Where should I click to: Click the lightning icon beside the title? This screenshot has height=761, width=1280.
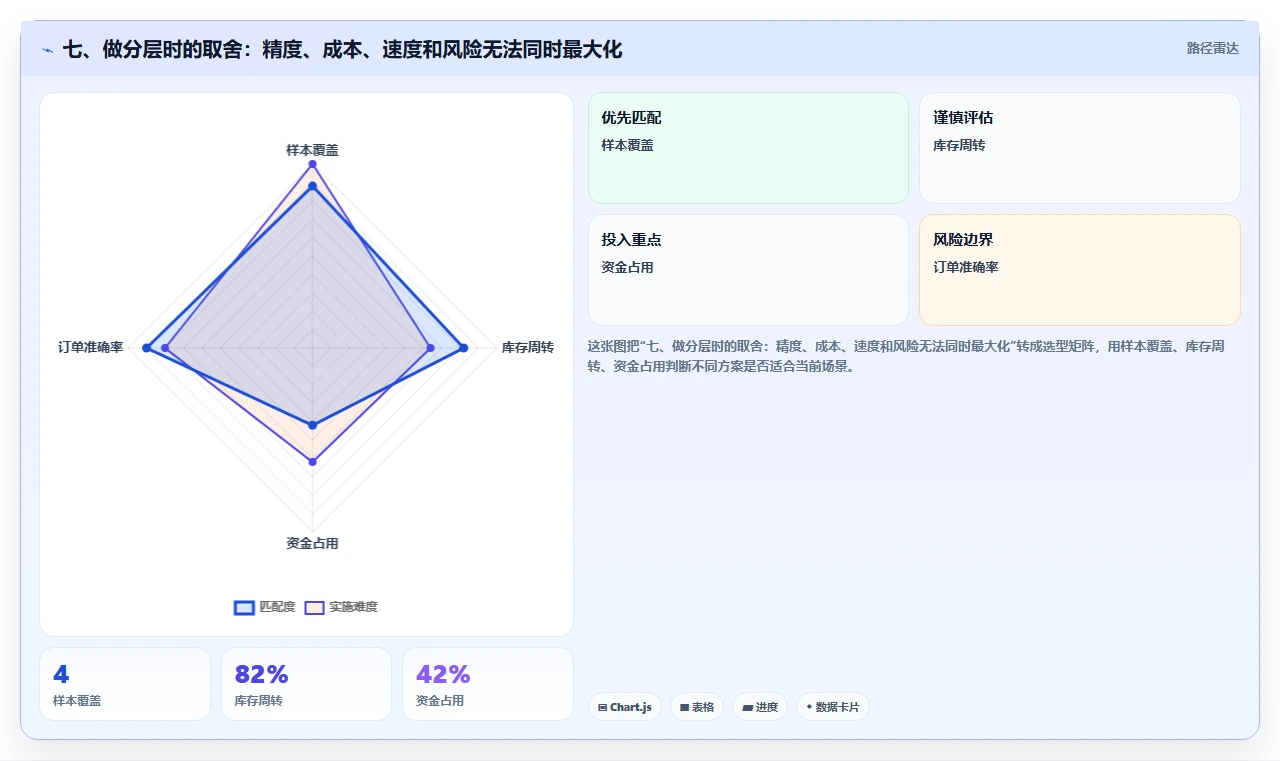(47, 50)
